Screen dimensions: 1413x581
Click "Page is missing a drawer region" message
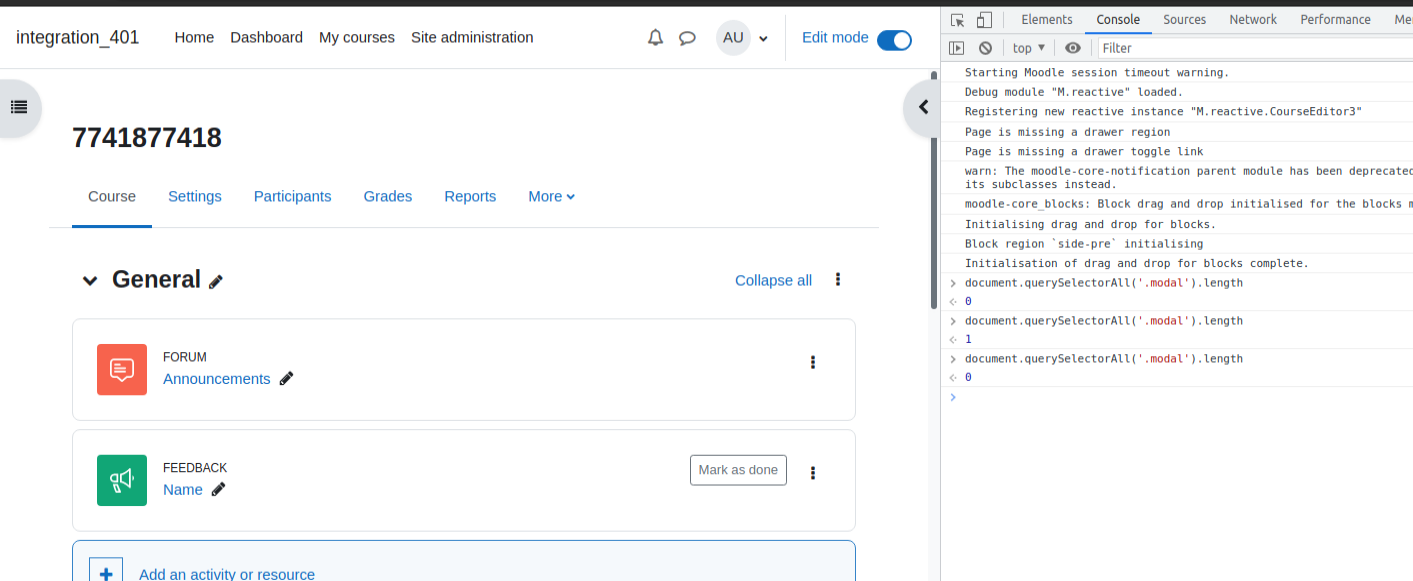(1067, 132)
